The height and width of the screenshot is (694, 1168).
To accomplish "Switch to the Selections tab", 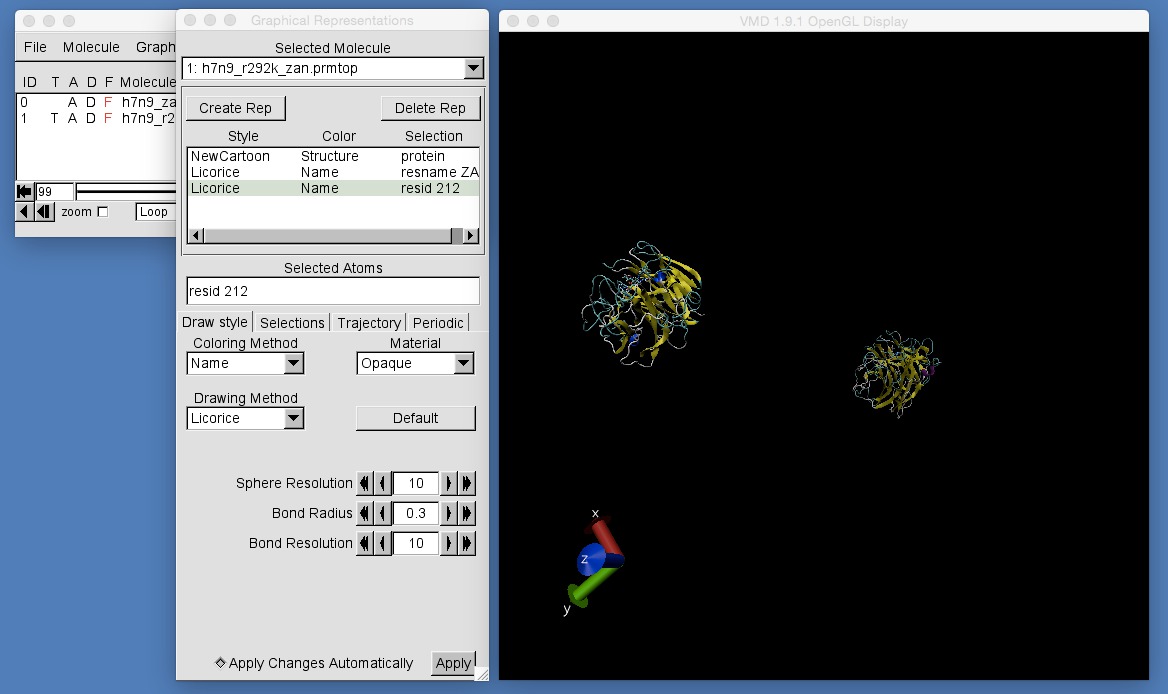I will [292, 322].
